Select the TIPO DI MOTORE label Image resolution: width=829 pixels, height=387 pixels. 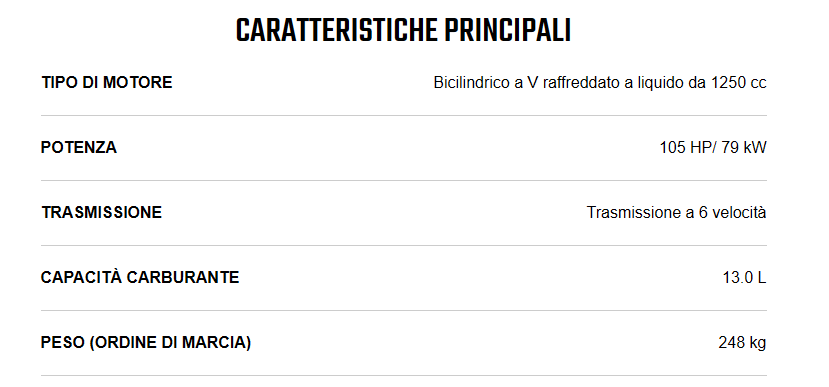tap(107, 82)
